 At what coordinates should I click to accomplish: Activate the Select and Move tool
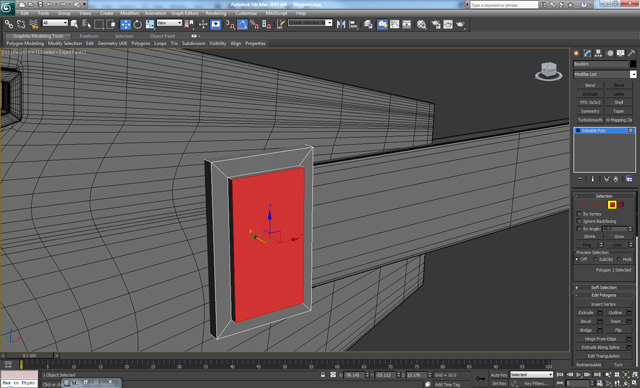[x=125, y=24]
